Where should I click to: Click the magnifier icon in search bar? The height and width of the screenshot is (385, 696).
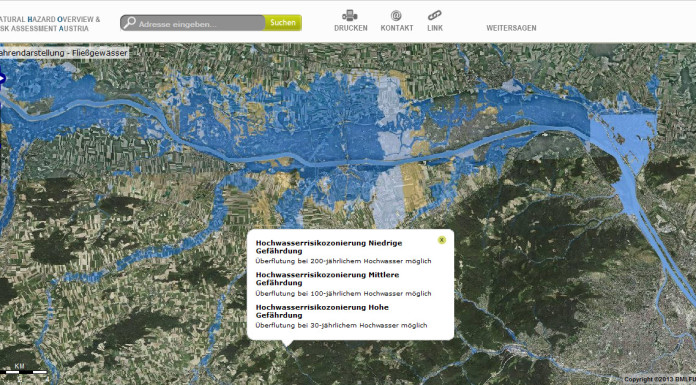(129, 23)
